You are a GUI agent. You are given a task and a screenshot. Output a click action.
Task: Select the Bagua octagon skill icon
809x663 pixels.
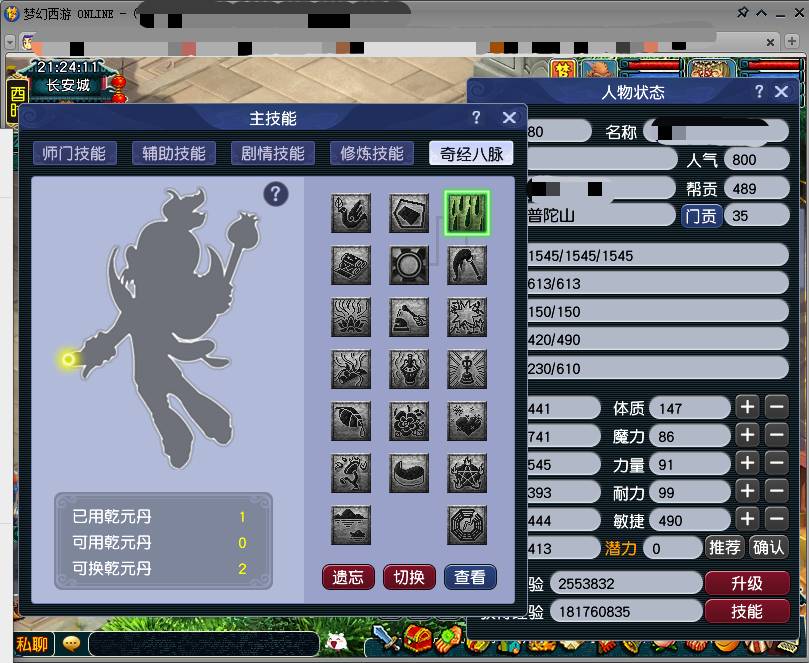coord(467,525)
